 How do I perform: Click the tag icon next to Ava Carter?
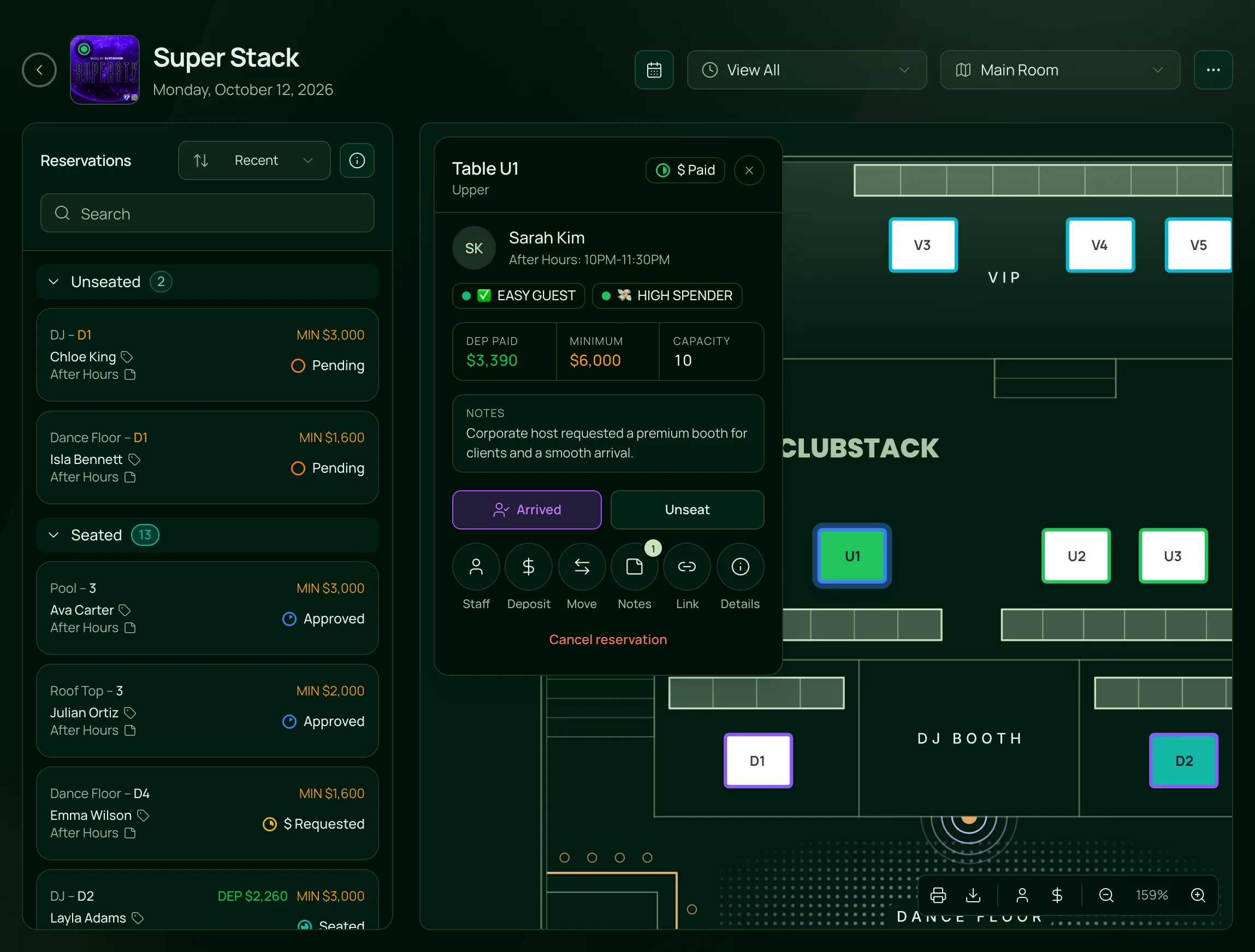click(x=125, y=611)
